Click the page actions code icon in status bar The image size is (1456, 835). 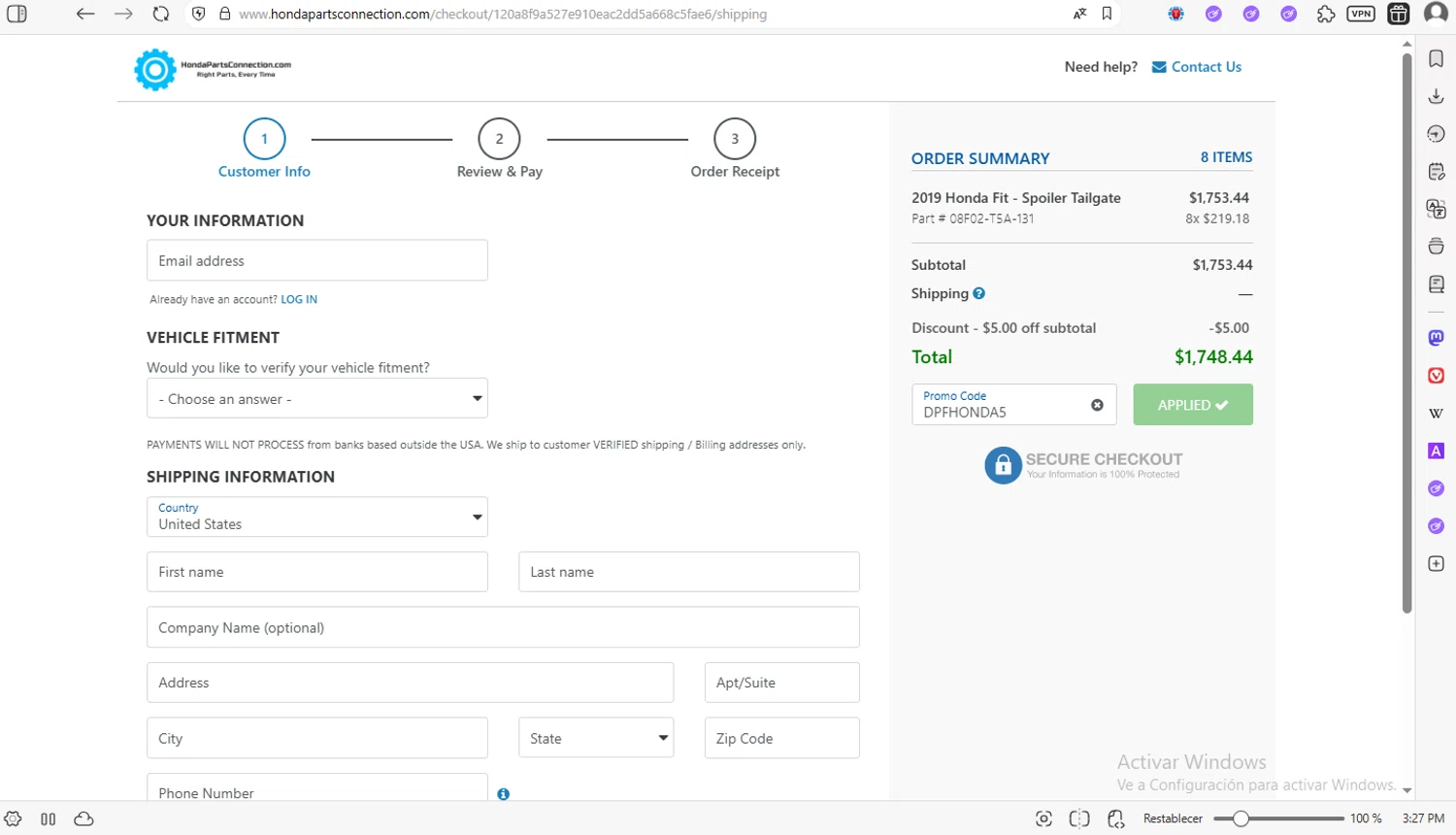[x=1115, y=818]
